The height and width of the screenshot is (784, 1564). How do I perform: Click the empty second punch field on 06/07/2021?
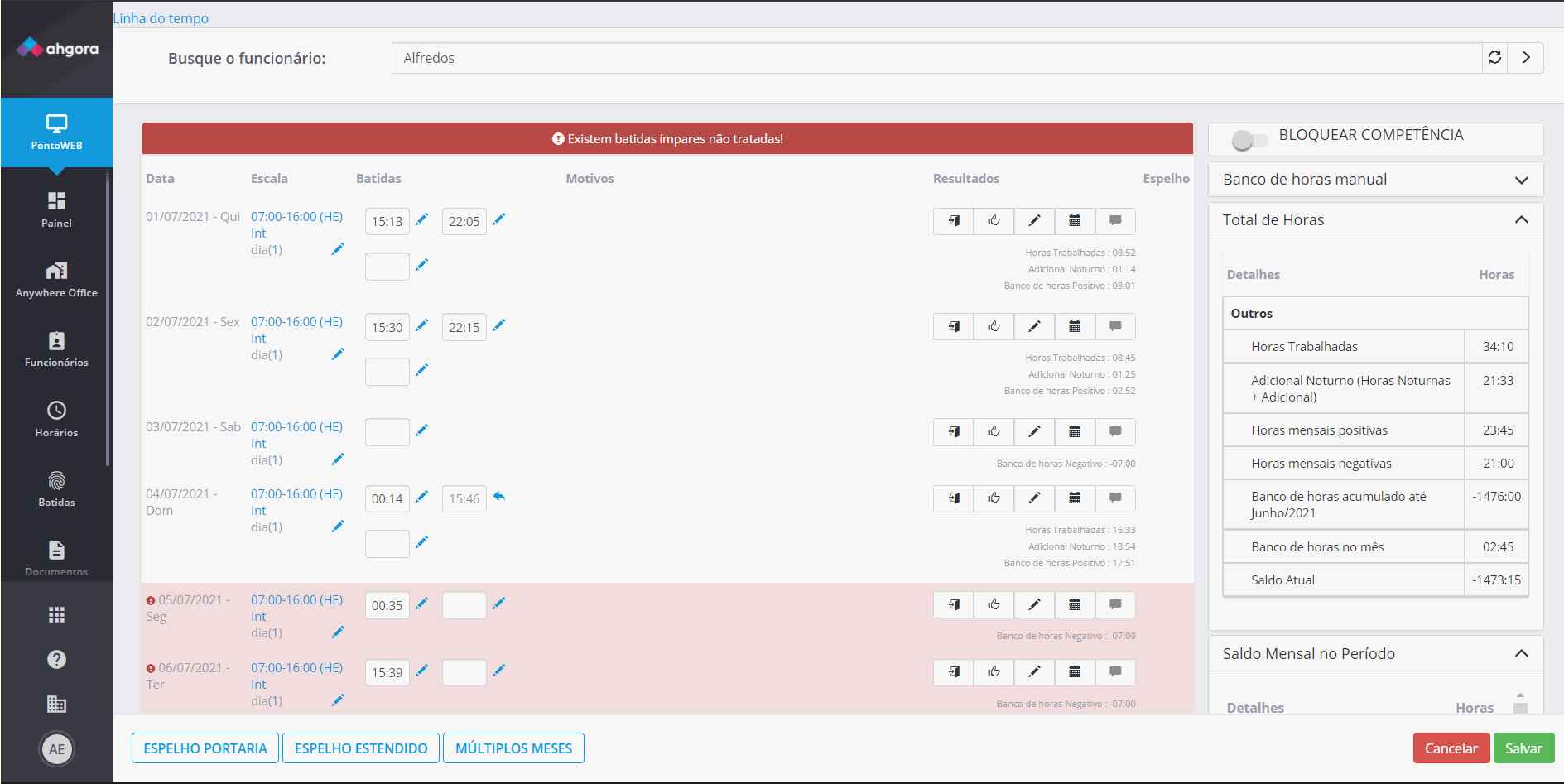coord(464,672)
